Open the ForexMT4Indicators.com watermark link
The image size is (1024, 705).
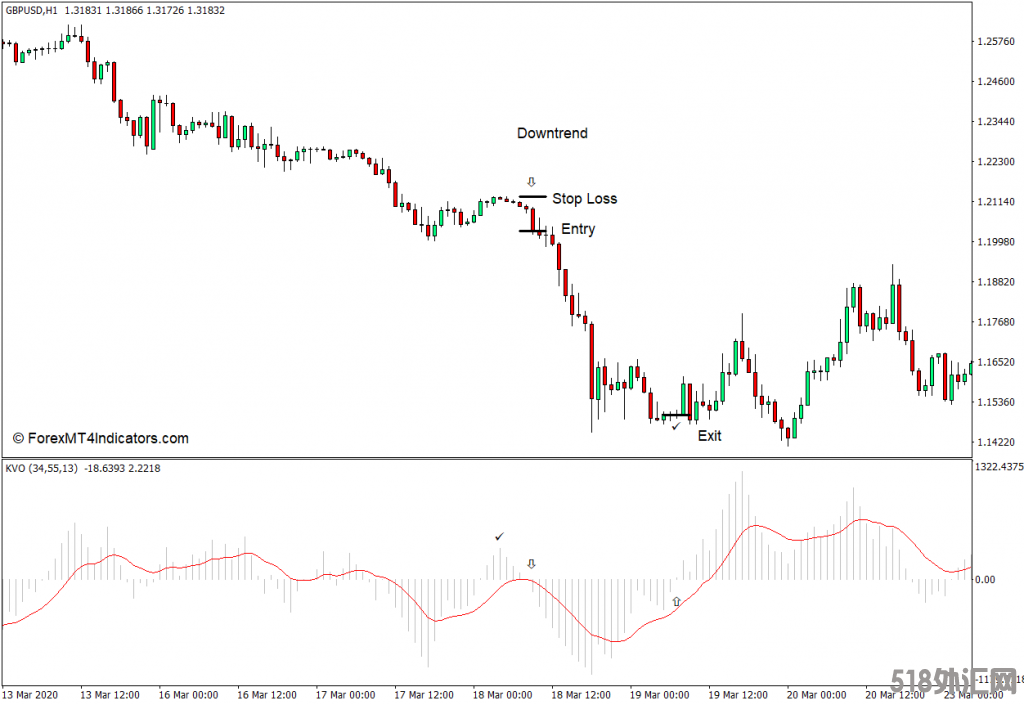(100, 438)
